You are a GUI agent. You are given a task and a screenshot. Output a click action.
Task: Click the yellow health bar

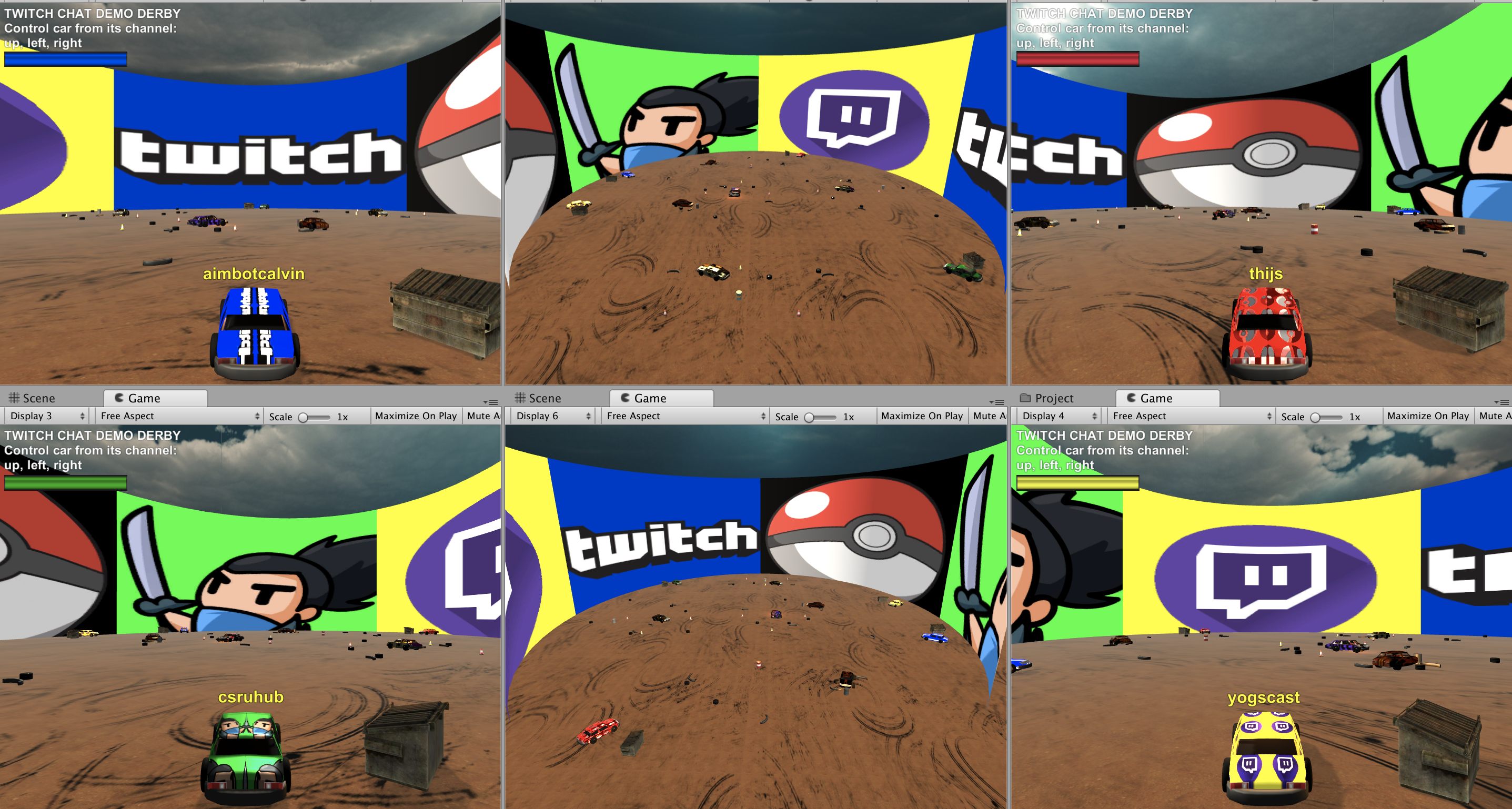(x=1077, y=483)
